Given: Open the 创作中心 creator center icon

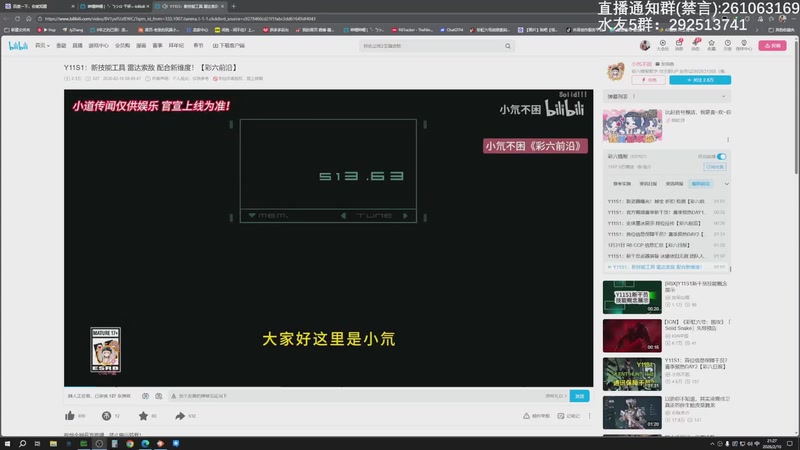Looking at the screenshot, I should point(744,45).
